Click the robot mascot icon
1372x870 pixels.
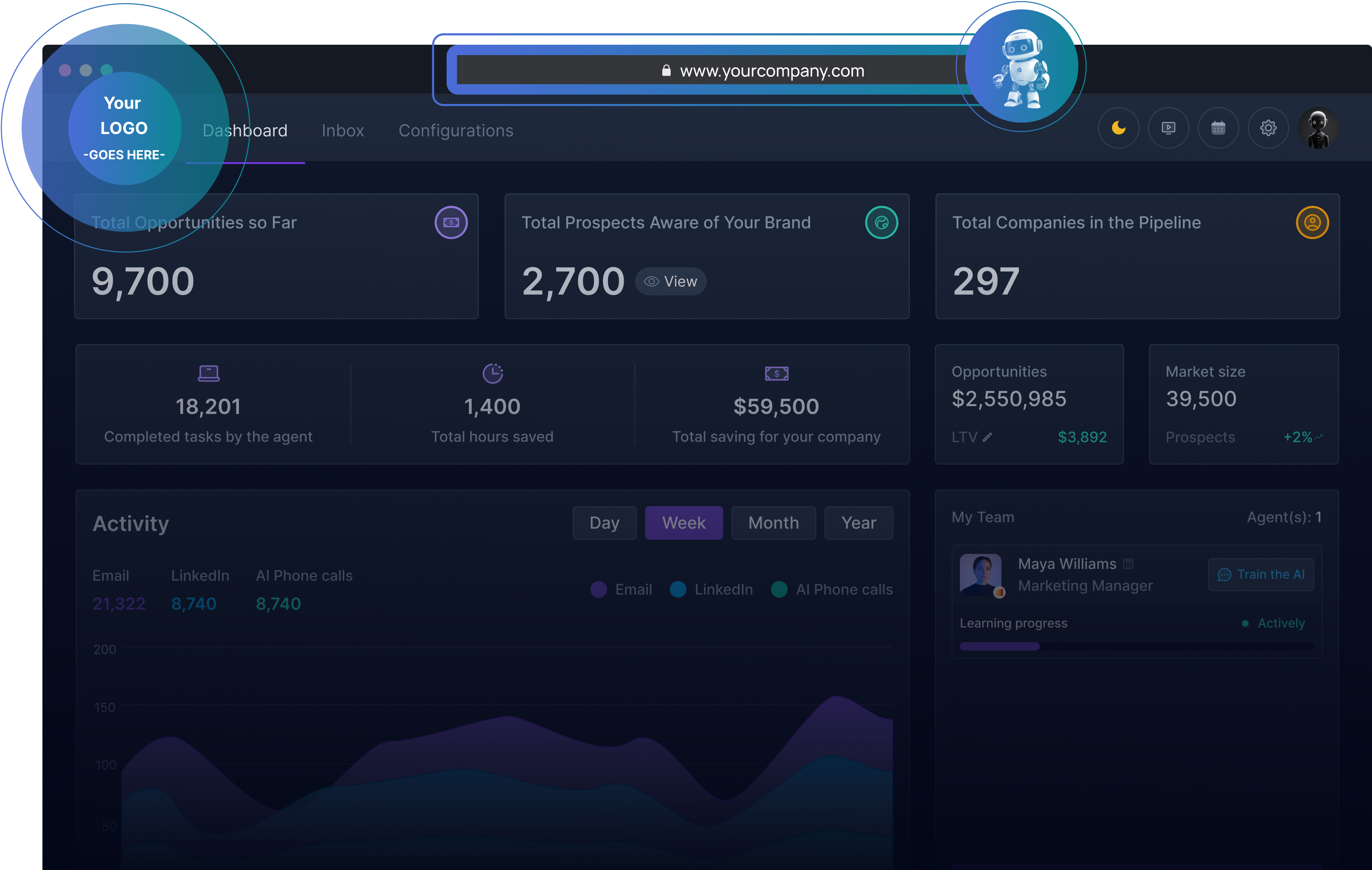coord(1022,67)
